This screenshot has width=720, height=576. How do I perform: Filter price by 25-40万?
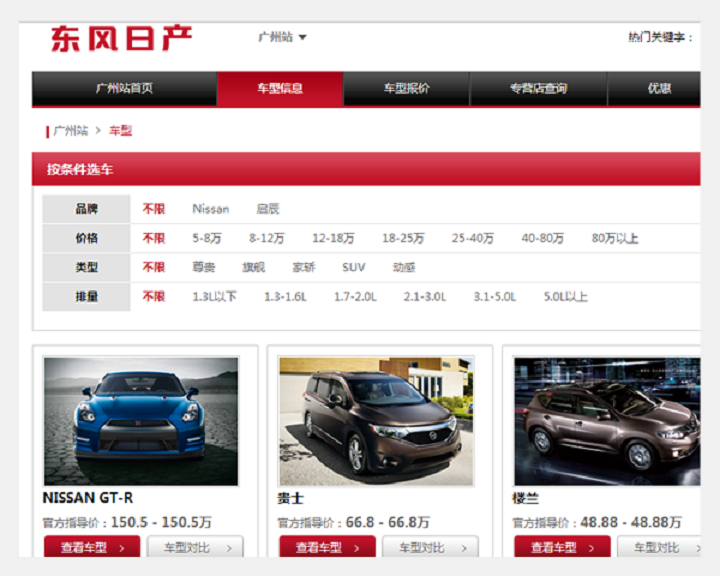point(473,238)
